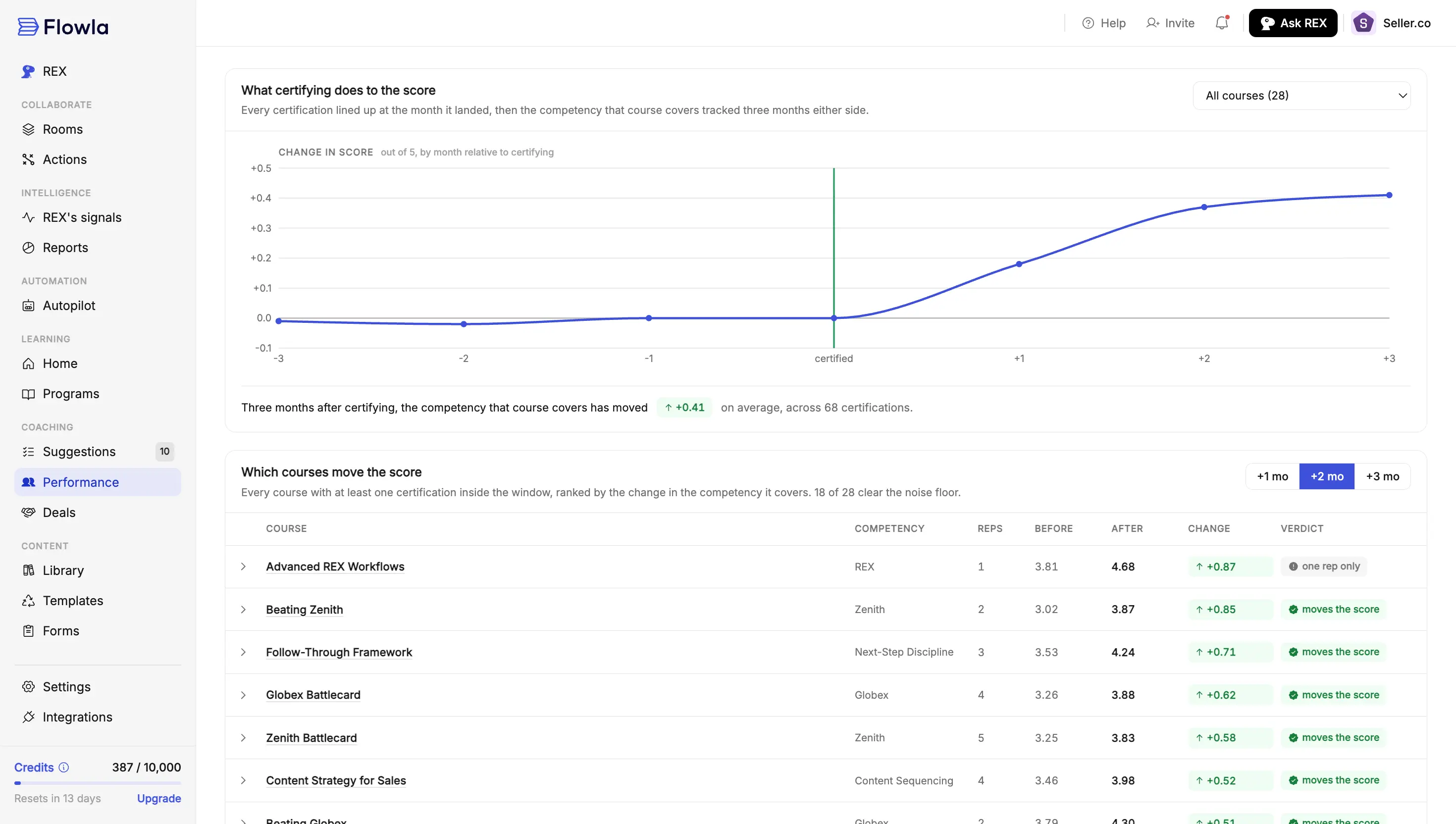This screenshot has height=824, width=1456.
Task: Click the chart point at month -2
Action: pos(464,324)
